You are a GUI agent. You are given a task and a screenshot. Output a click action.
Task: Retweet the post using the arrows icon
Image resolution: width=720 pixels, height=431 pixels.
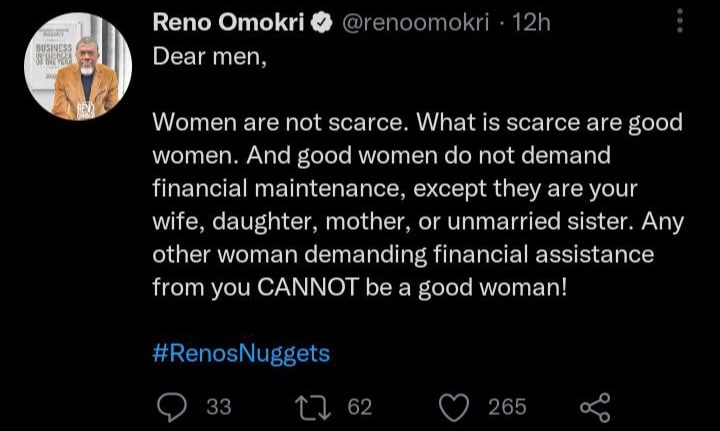313,406
